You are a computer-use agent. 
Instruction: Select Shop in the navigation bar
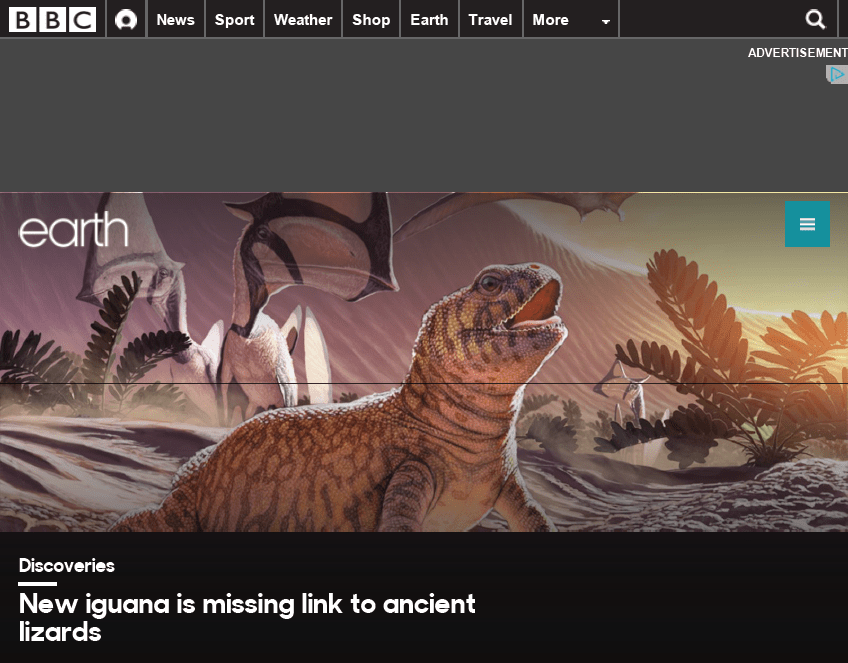tap(371, 20)
